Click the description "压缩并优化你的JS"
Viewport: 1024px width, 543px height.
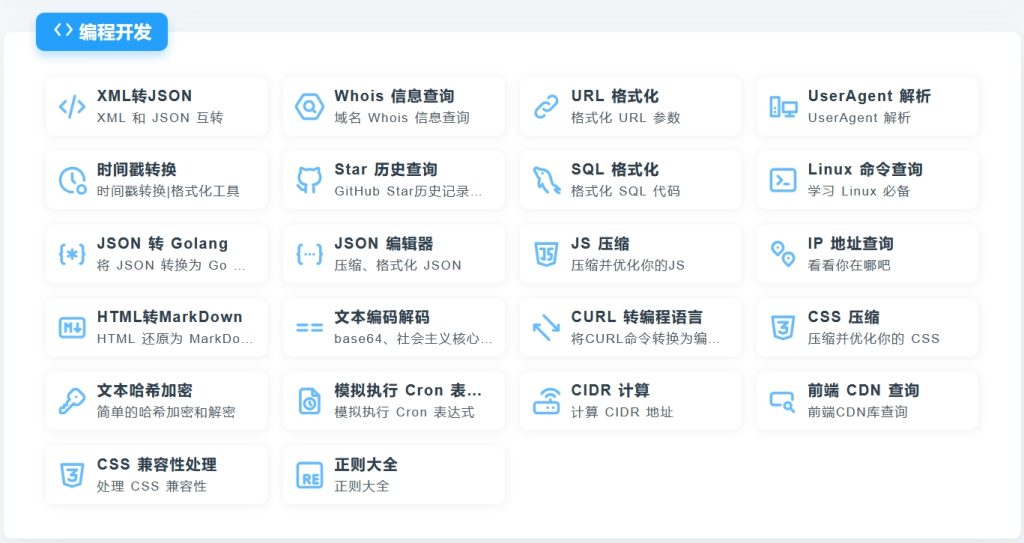tap(628, 265)
